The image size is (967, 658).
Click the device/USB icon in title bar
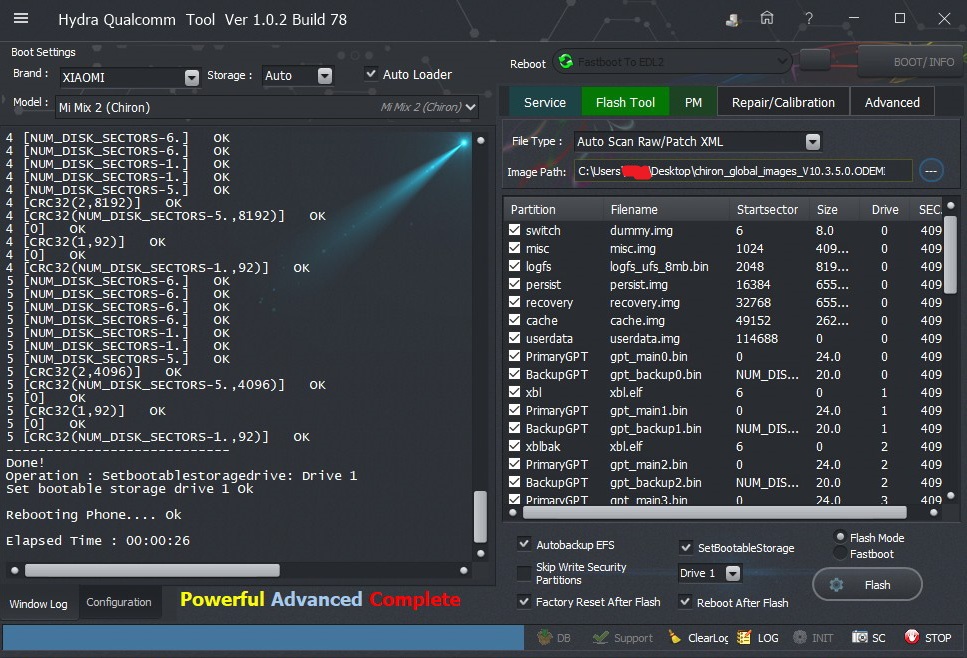(x=732, y=19)
